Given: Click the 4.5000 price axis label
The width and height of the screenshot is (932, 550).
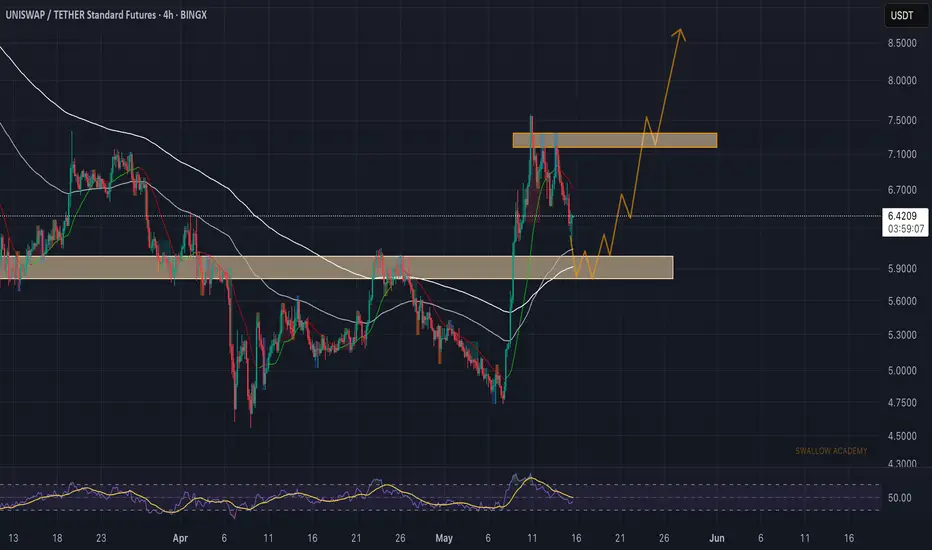Looking at the screenshot, I should [x=902, y=436].
